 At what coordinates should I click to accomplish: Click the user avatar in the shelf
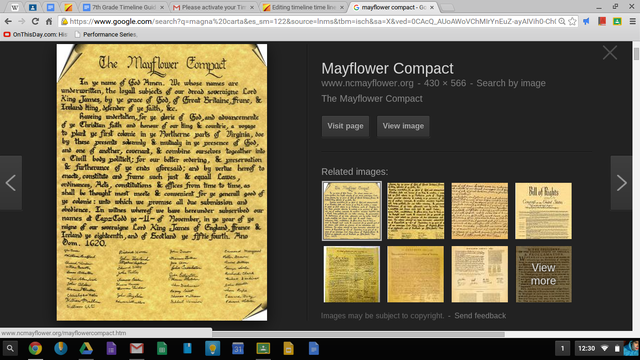point(631,349)
